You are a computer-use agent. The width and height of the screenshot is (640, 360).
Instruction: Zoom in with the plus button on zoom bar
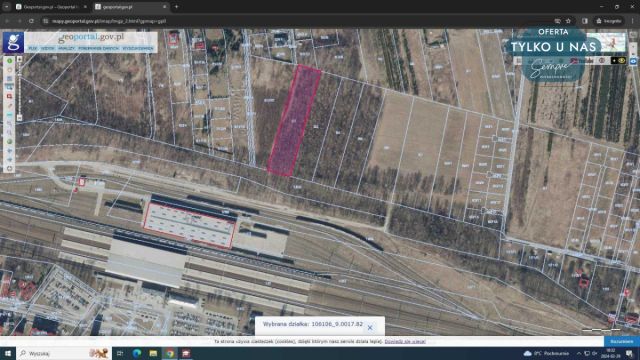pos(20,59)
